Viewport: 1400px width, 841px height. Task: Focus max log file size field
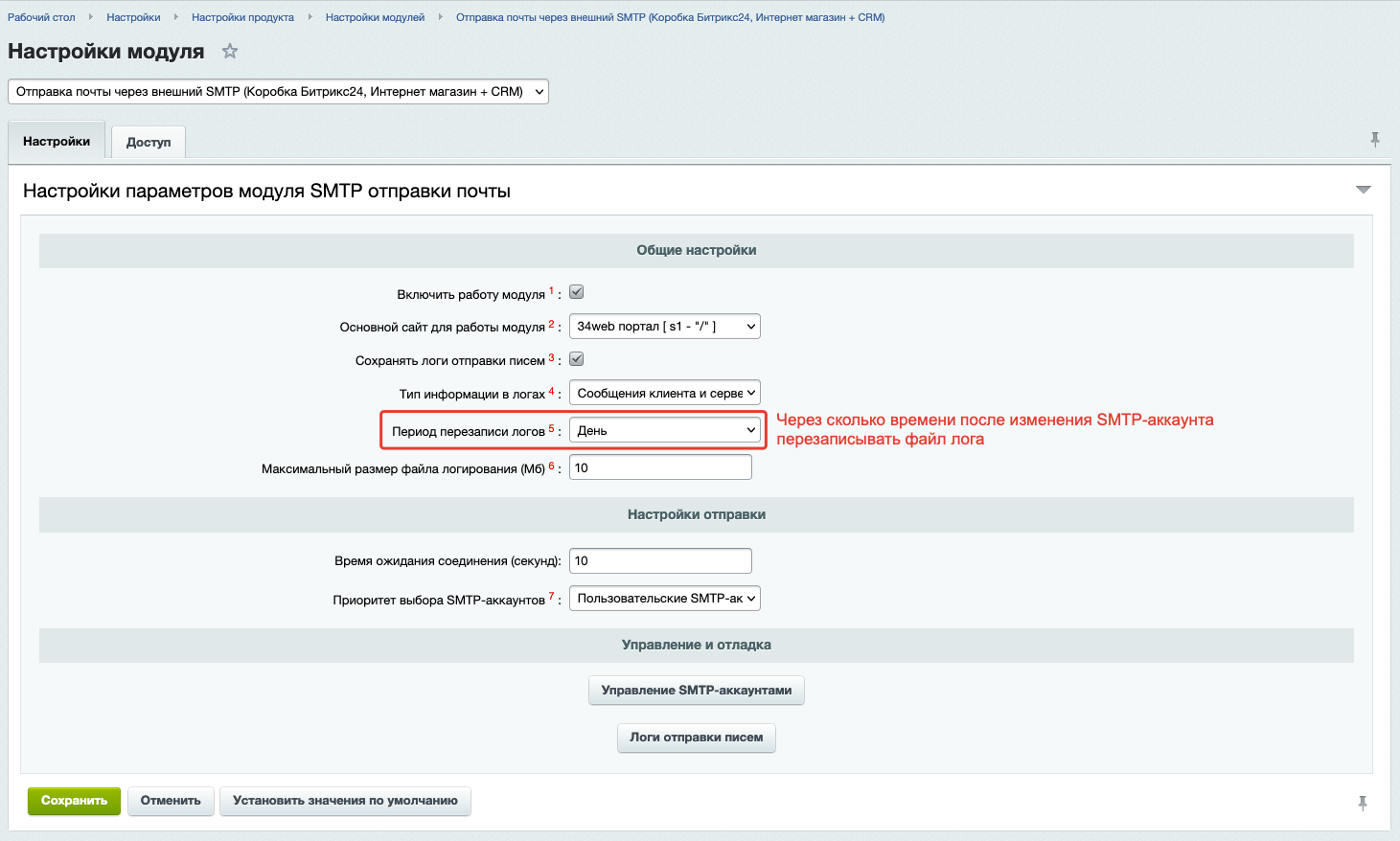[660, 467]
